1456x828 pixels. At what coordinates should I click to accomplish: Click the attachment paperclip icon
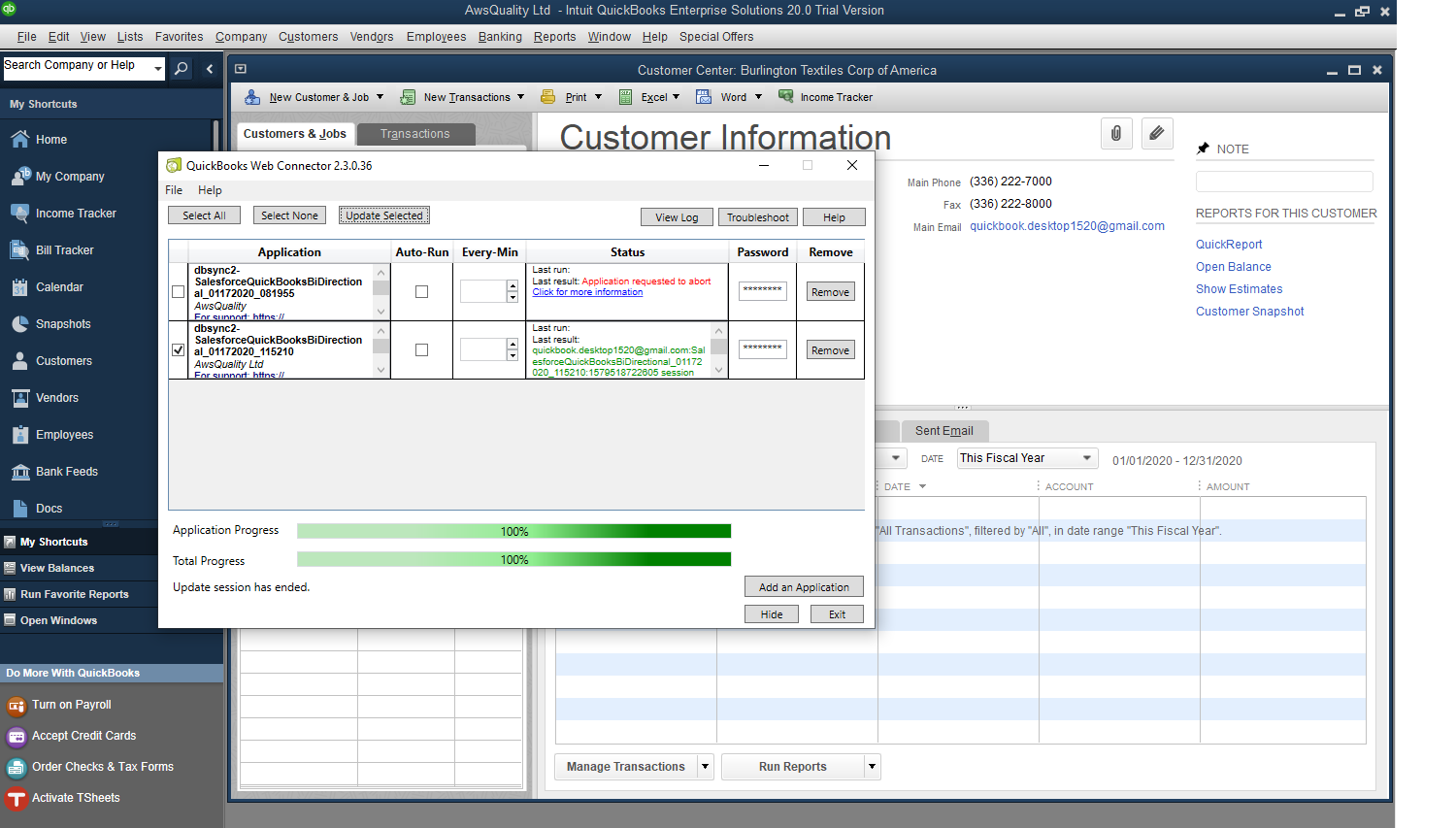point(1116,133)
